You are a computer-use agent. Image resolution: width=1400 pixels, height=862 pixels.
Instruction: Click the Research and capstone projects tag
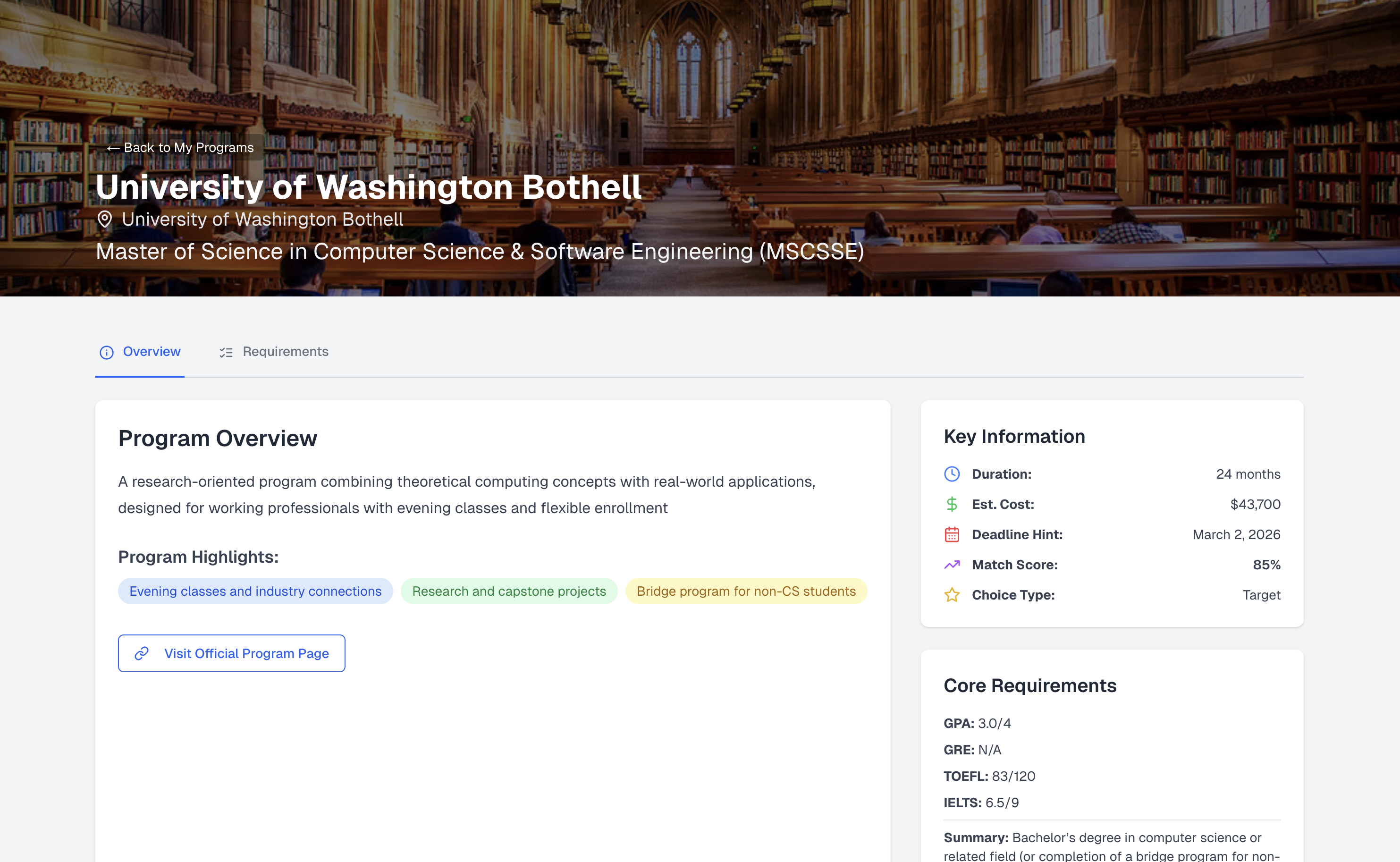point(508,591)
